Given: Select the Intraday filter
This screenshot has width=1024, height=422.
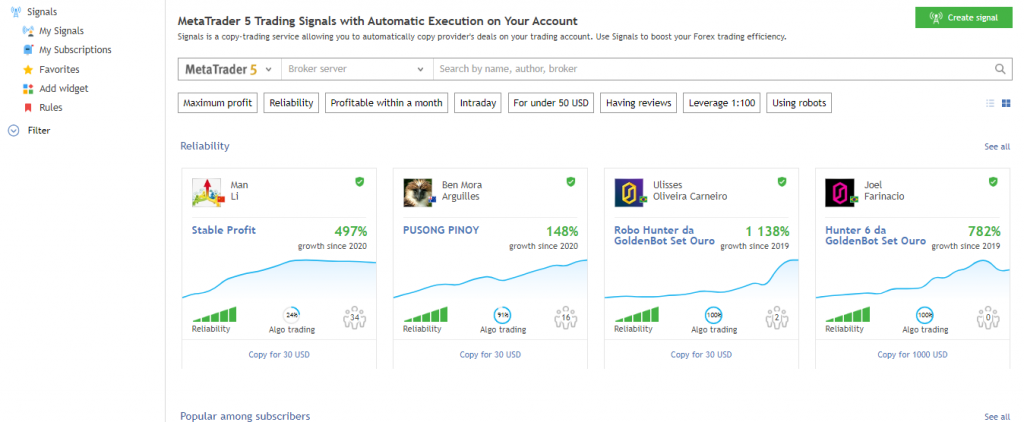Looking at the screenshot, I should [479, 103].
